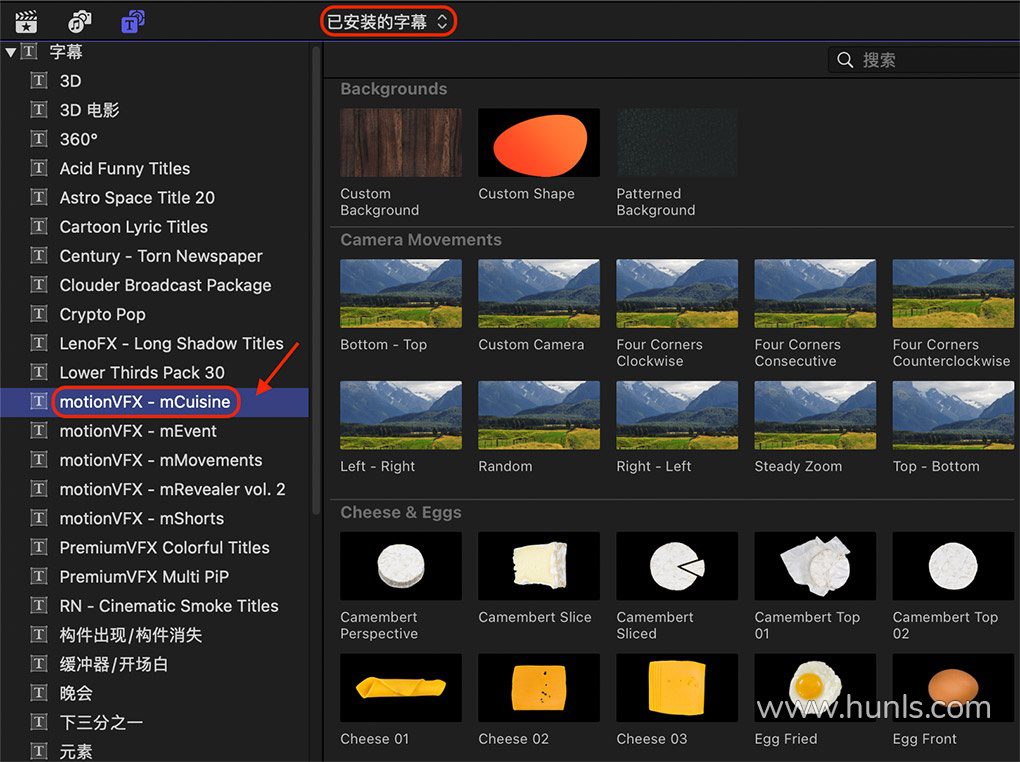The width and height of the screenshot is (1020, 762).
Task: Select the Custom Shape orange thumbnail
Action: pyautogui.click(x=539, y=143)
